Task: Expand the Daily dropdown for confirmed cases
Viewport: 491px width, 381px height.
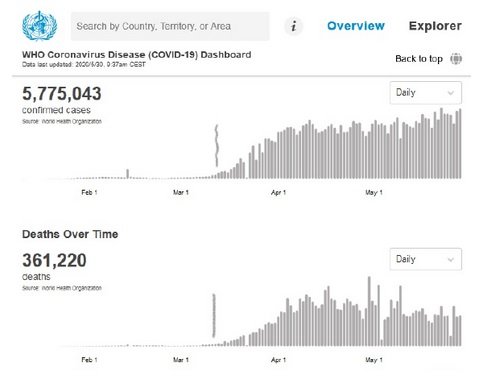Action: pos(426,93)
